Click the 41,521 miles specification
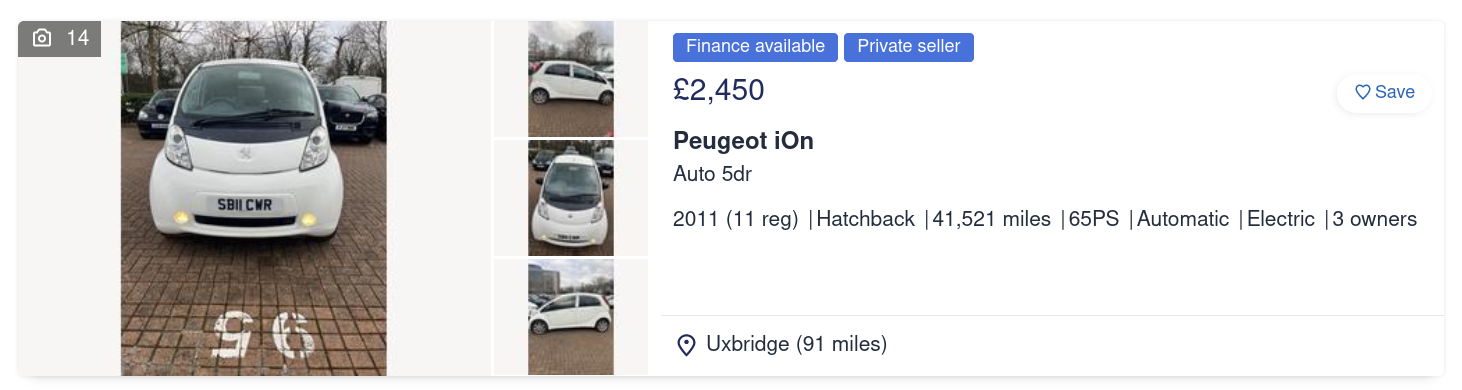Image resolution: width=1462 pixels, height=390 pixels. pyautogui.click(x=992, y=219)
